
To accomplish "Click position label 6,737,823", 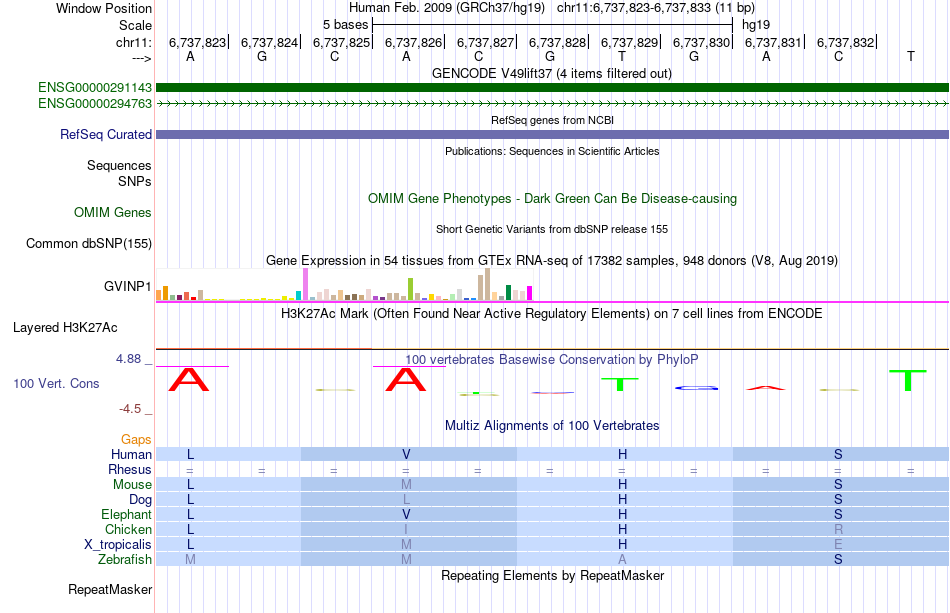I will [x=197, y=42].
